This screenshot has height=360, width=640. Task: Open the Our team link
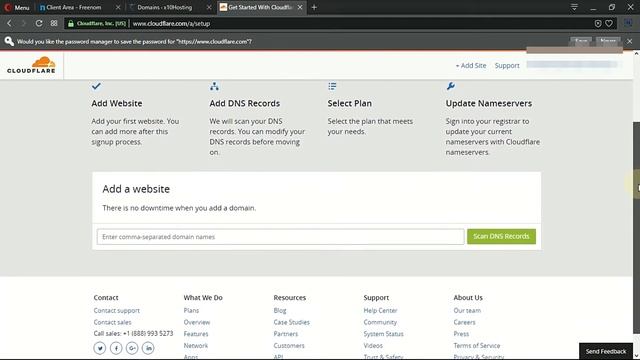467,311
